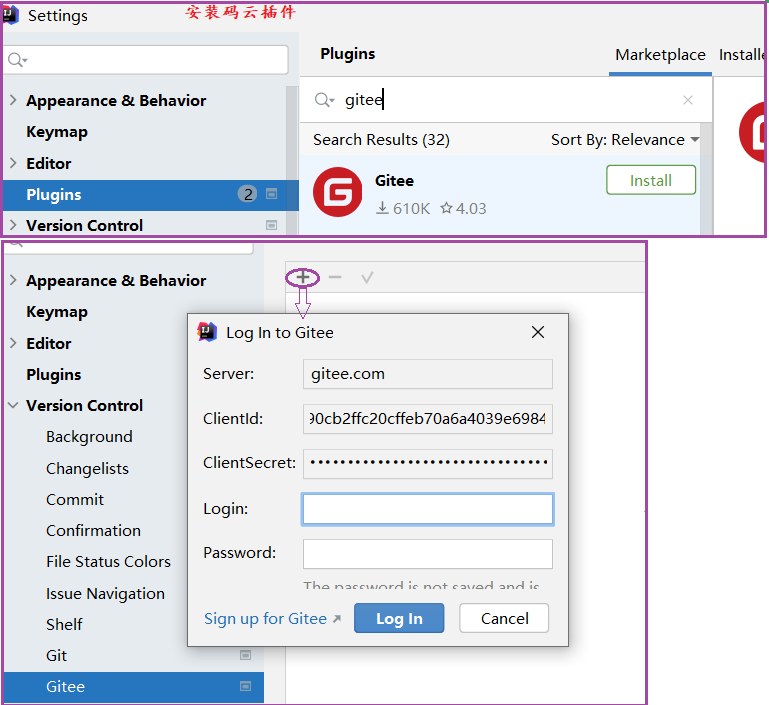Select Keymap in the upper Settings tree
769x705 pixels.
[x=56, y=132]
